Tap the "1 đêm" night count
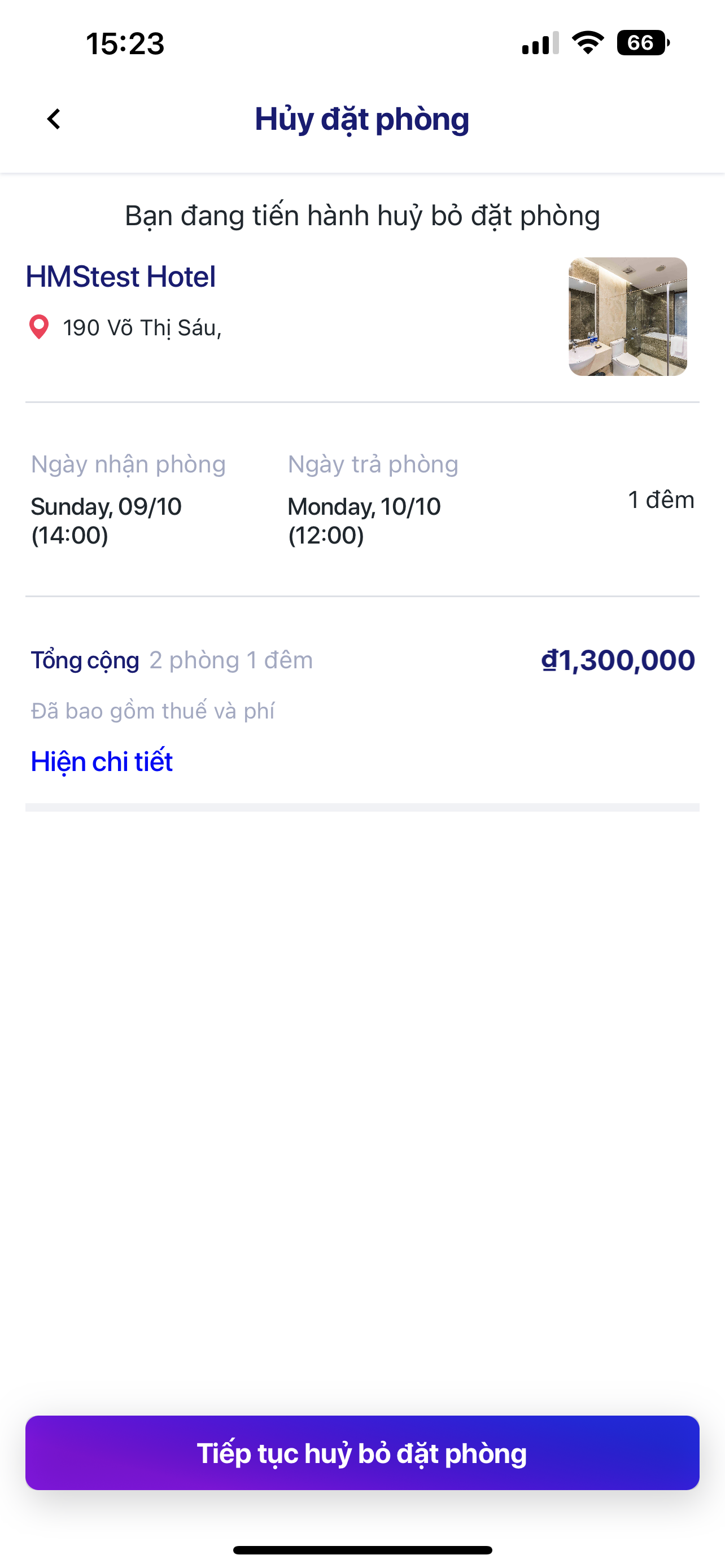The width and height of the screenshot is (725, 1568). [x=661, y=500]
